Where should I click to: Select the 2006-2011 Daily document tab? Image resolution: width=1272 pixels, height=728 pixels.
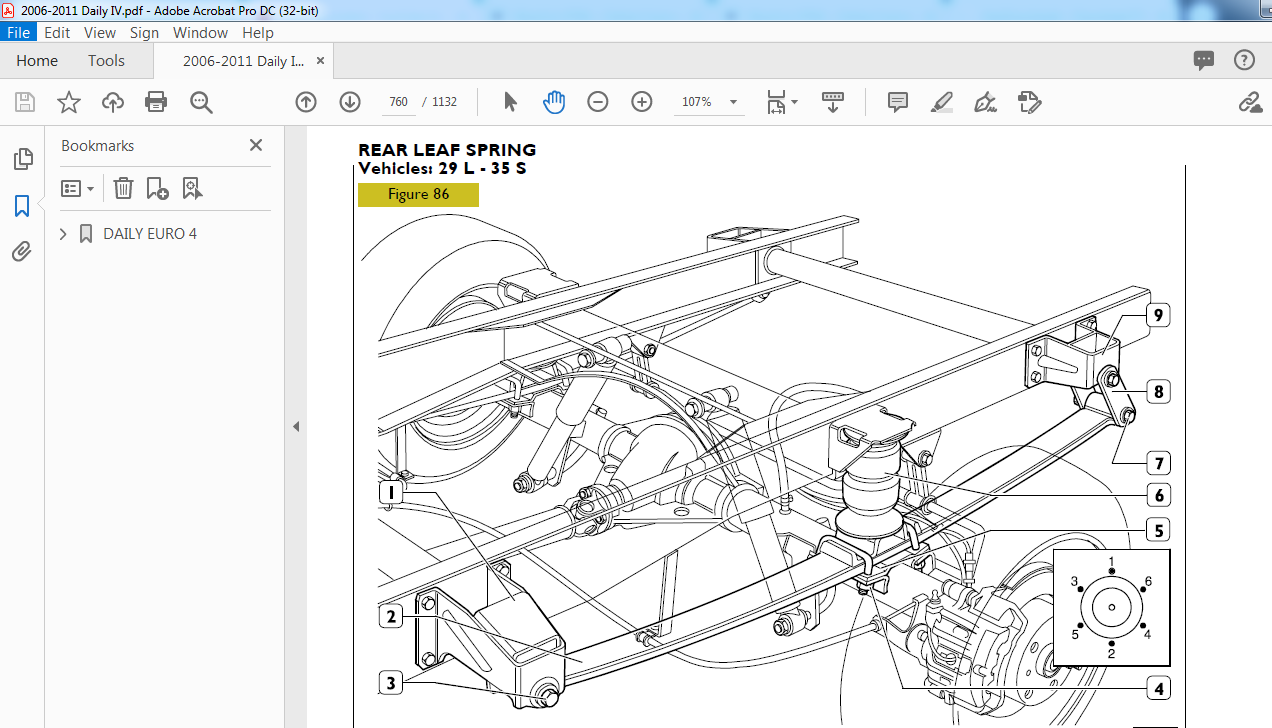[x=243, y=61]
